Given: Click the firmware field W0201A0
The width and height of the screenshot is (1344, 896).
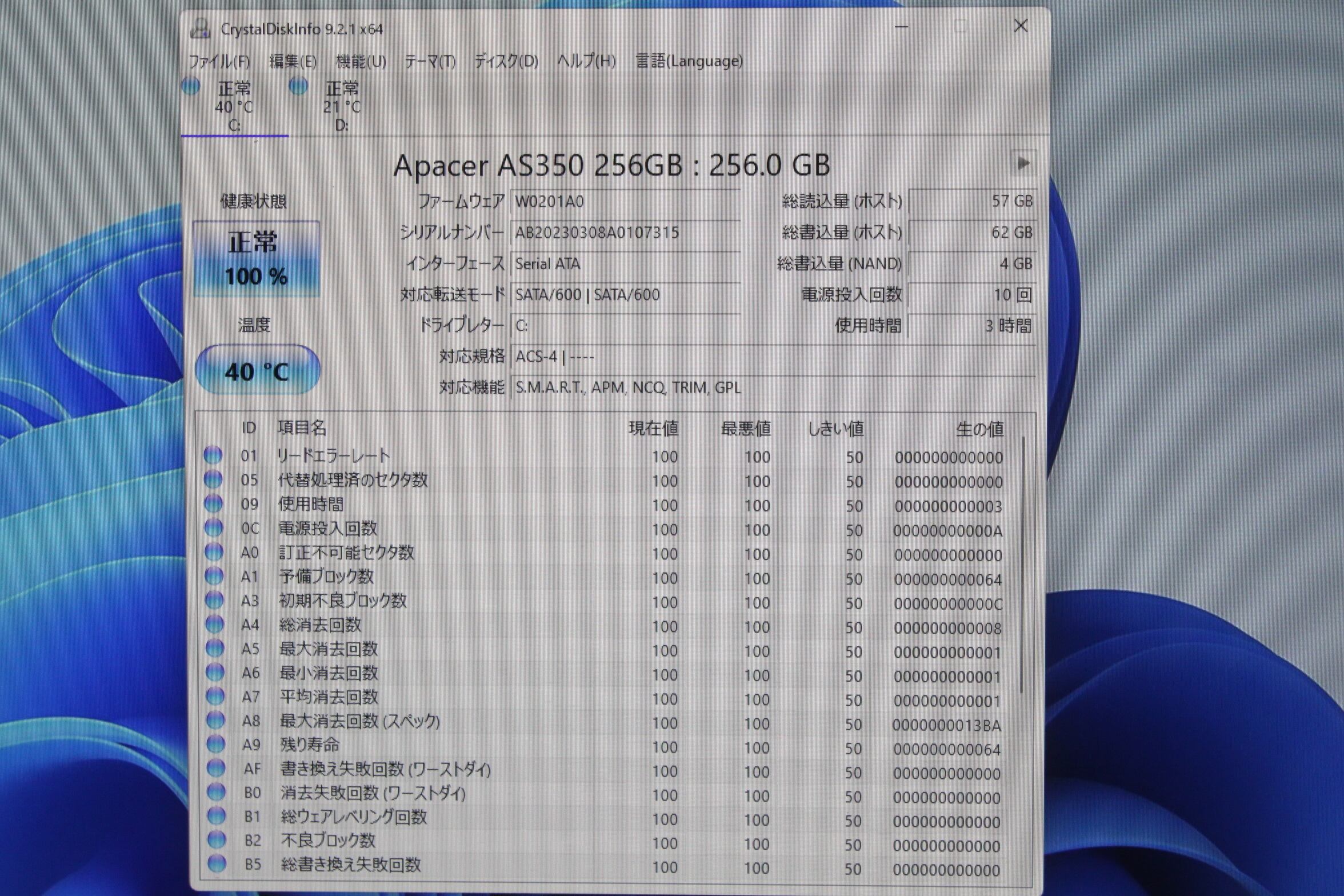Looking at the screenshot, I should pos(625,201).
